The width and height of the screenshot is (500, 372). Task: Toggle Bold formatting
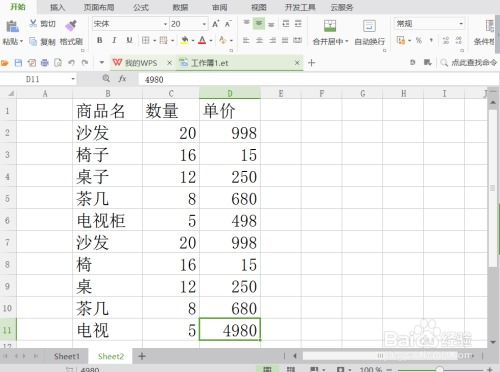[99, 40]
